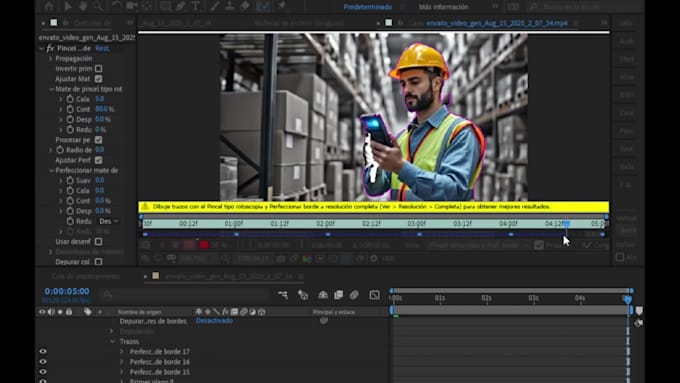Hide the Perfecc..de borde 15 stroke
680x383 pixels.
click(42, 372)
